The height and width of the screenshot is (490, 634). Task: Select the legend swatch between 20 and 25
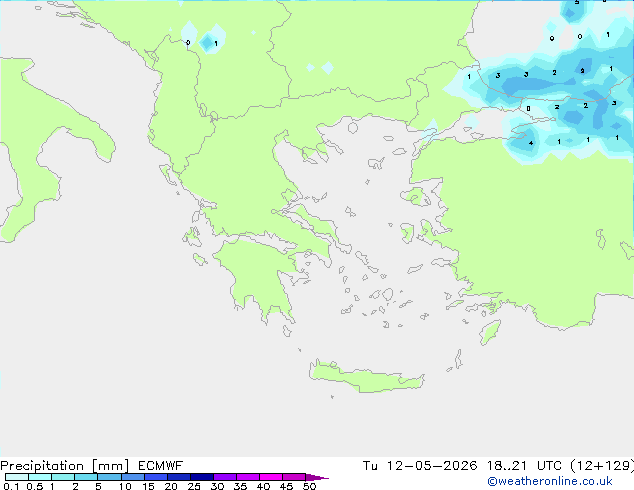[179, 477]
